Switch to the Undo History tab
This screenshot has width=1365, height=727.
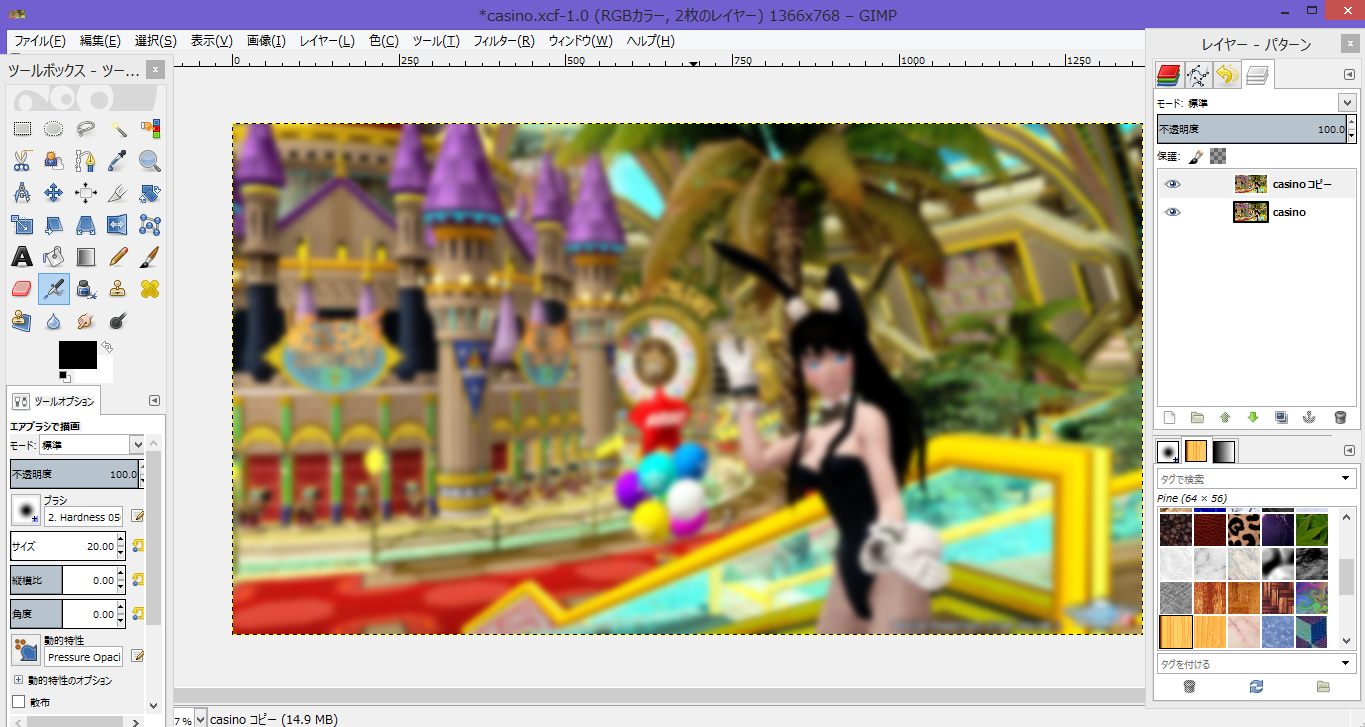point(1227,74)
